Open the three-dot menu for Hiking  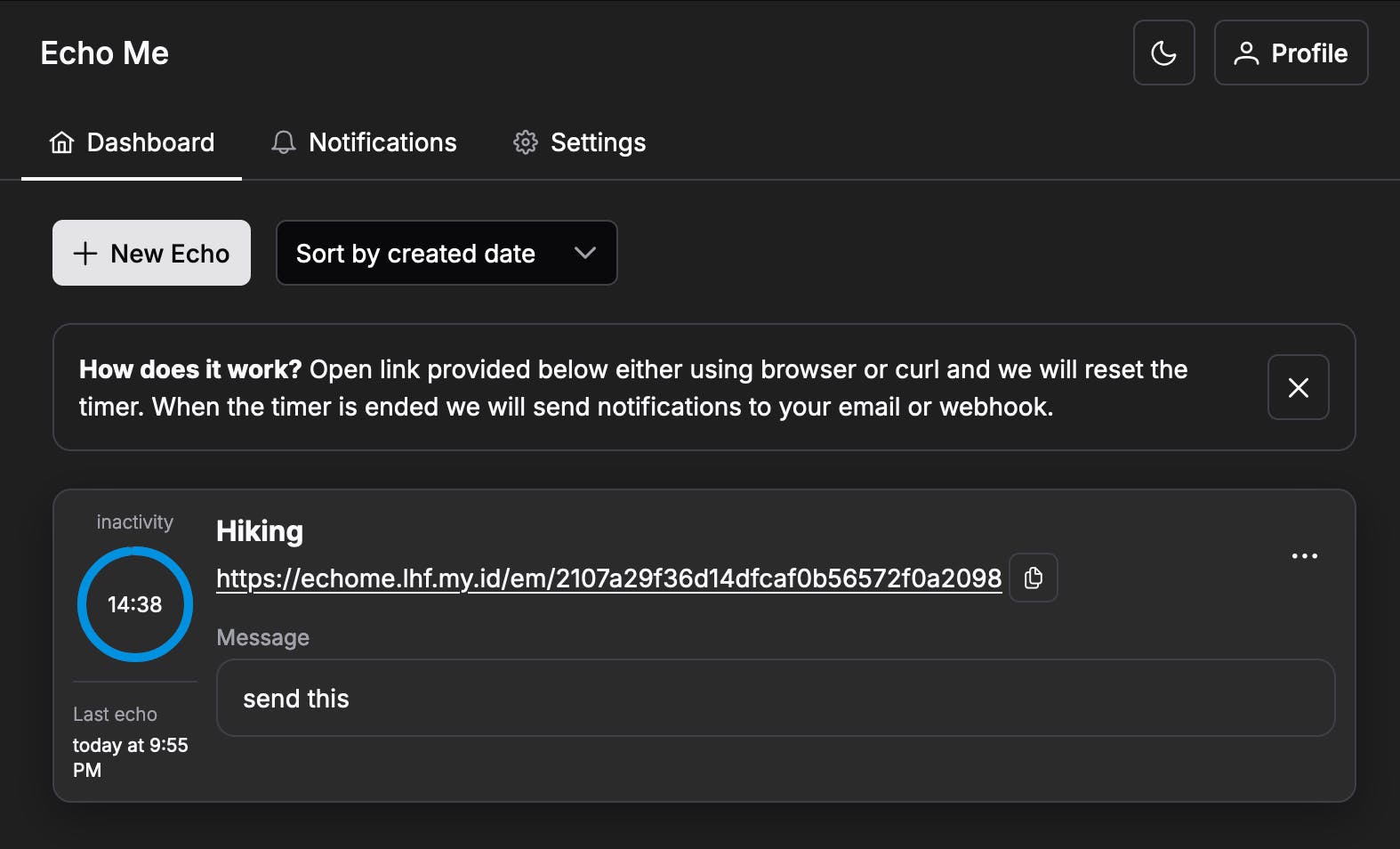coord(1304,556)
